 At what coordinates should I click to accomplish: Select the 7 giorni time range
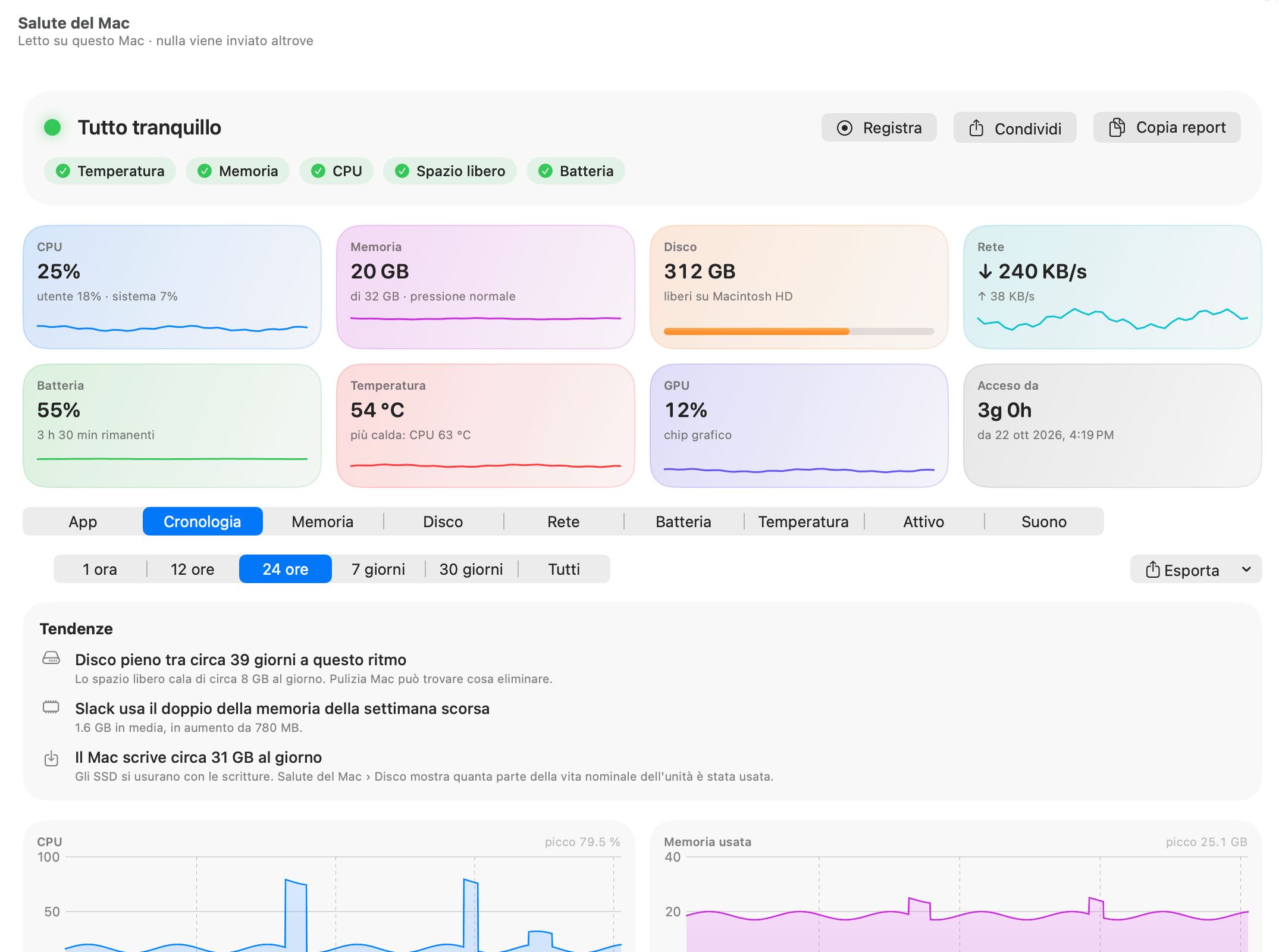378,569
